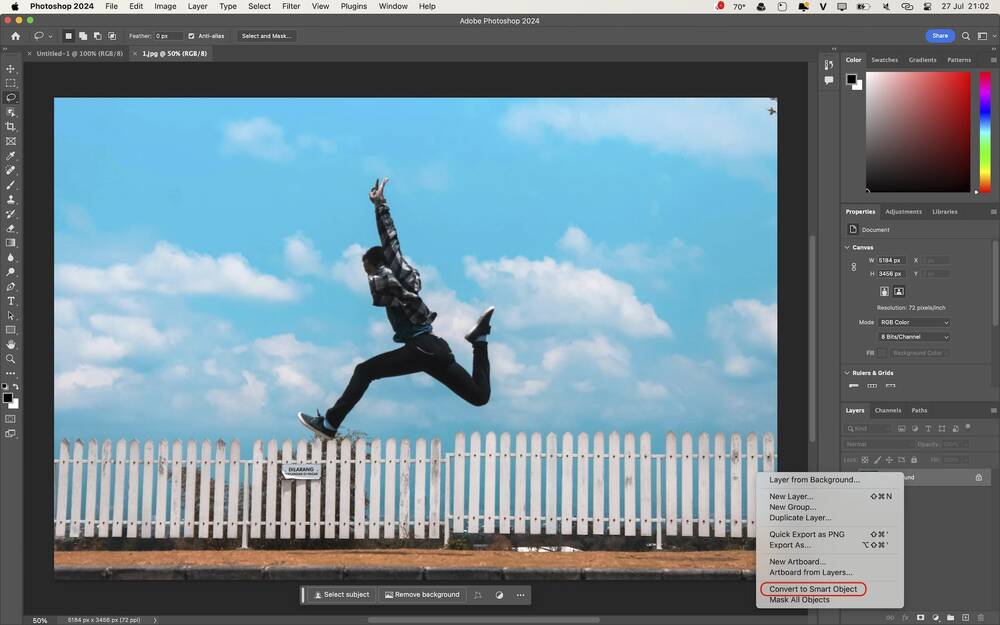Click the lock icon on the Background layer
Image resolution: width=1000 pixels, height=625 pixels.
(x=979, y=477)
